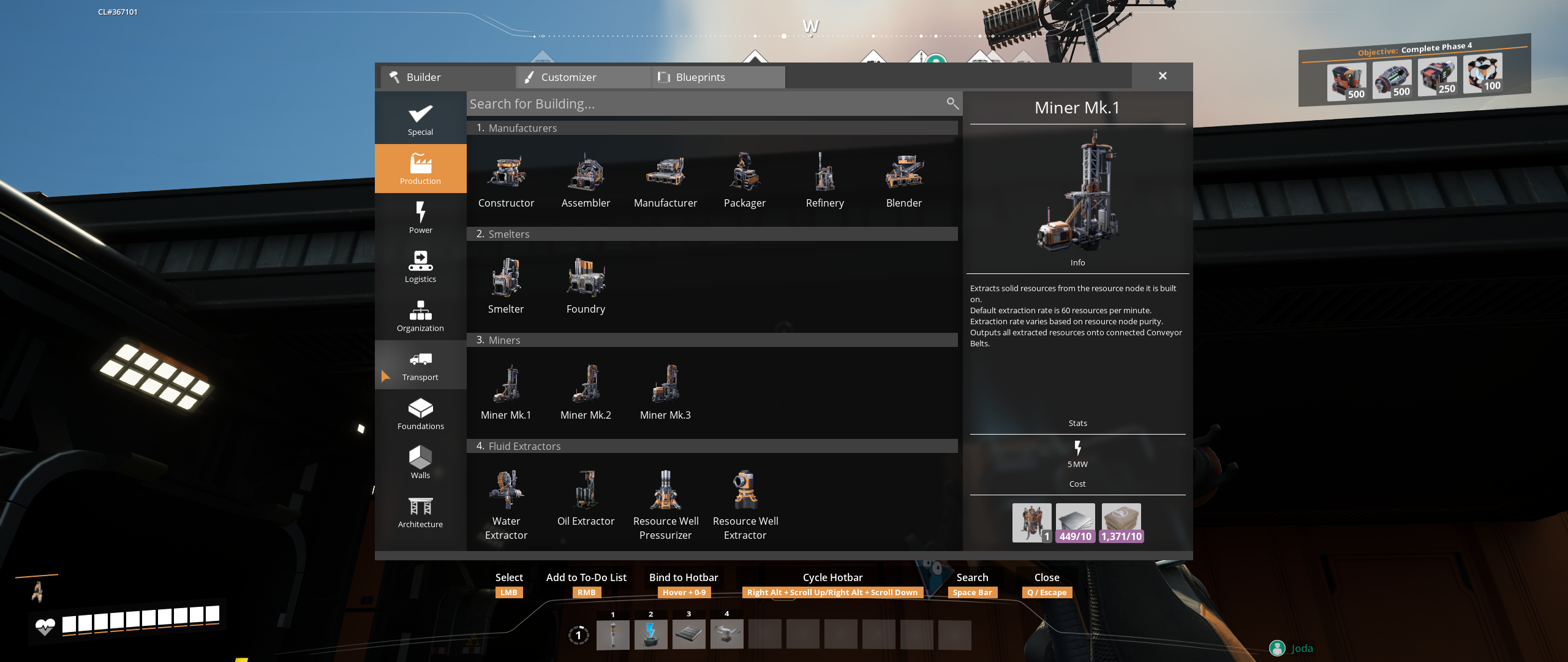This screenshot has height=662, width=1568.
Task: Select the Resource Well Pressurizer
Action: (665, 505)
